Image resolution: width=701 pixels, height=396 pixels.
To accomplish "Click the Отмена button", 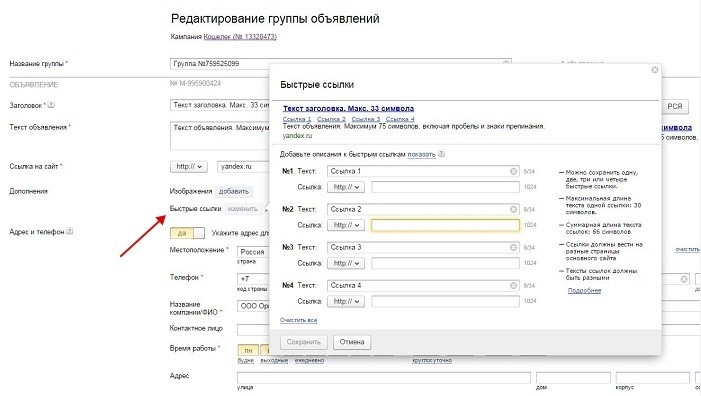I will (352, 342).
